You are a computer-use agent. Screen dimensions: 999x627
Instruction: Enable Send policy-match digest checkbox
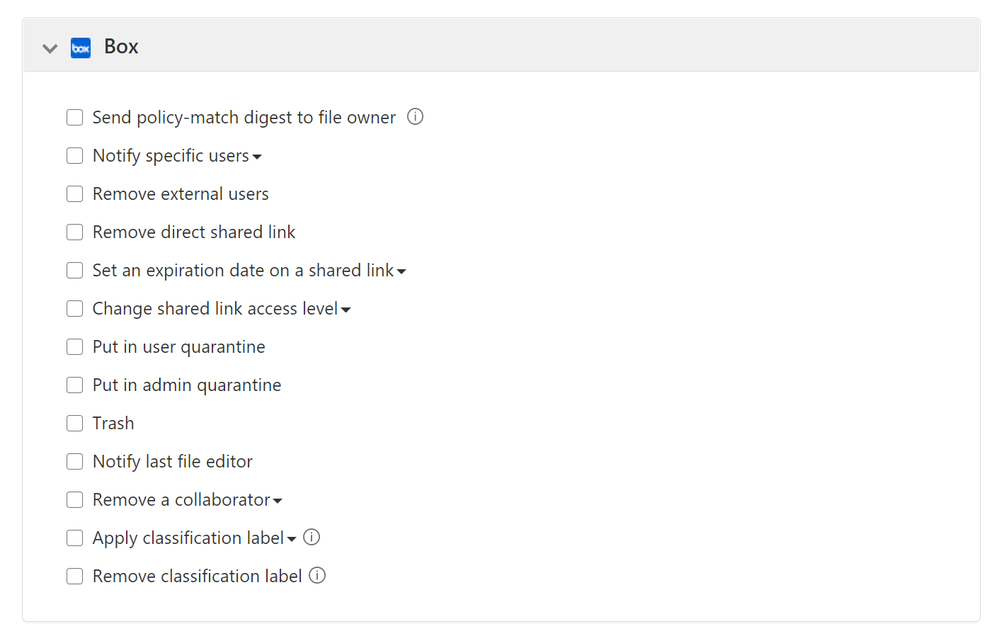[x=75, y=118]
